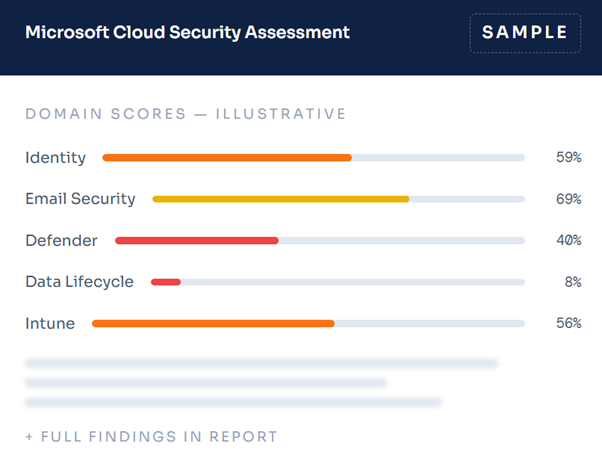Select the Data Lifecycle domain label
The width and height of the screenshot is (602, 467).
point(79,282)
